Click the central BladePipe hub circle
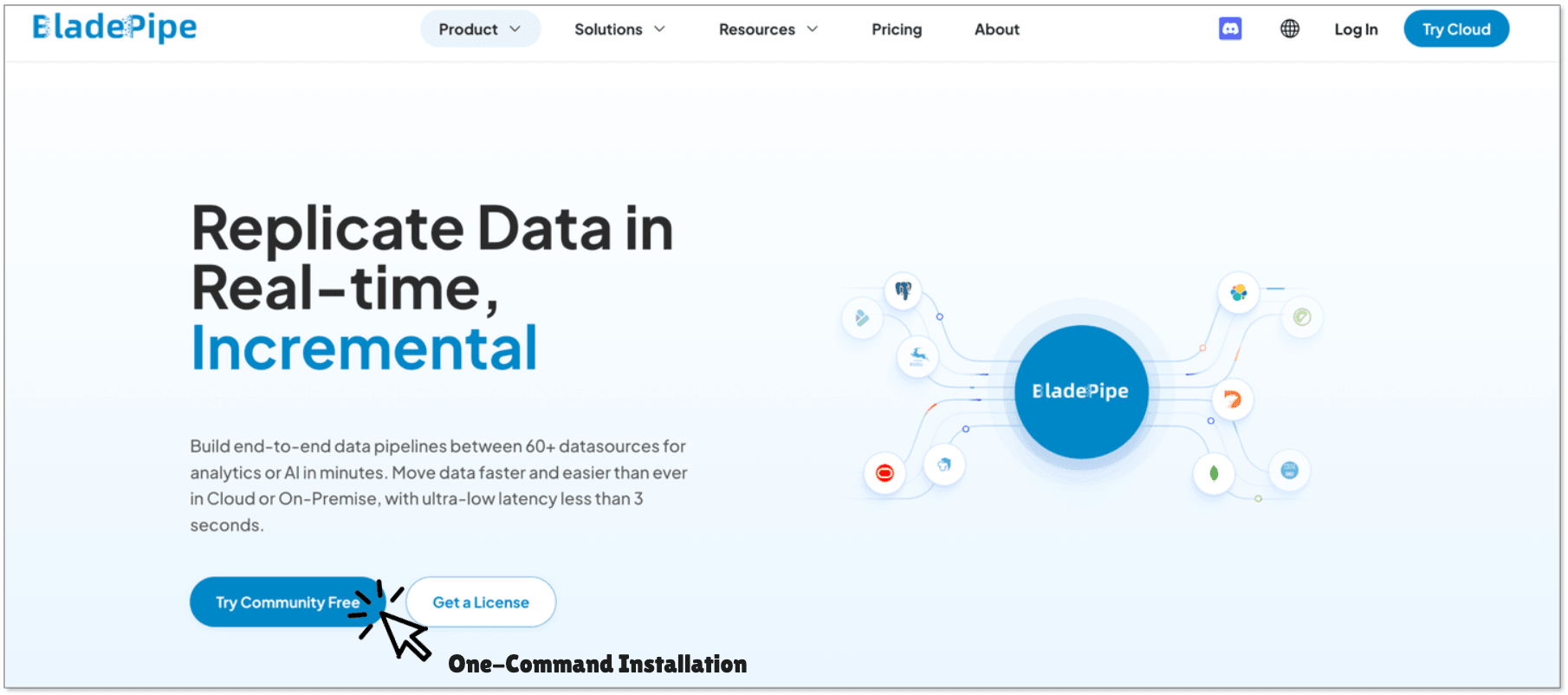The height and width of the screenshot is (695, 1568). 1081,392
